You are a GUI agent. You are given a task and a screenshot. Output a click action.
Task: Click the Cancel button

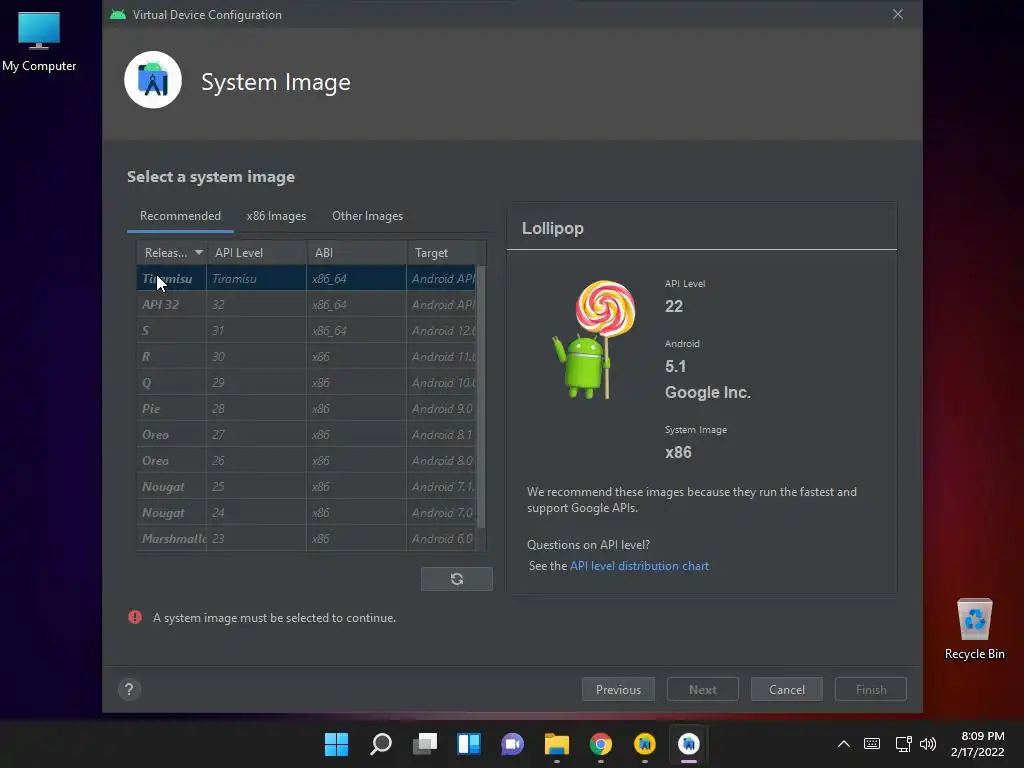[786, 689]
